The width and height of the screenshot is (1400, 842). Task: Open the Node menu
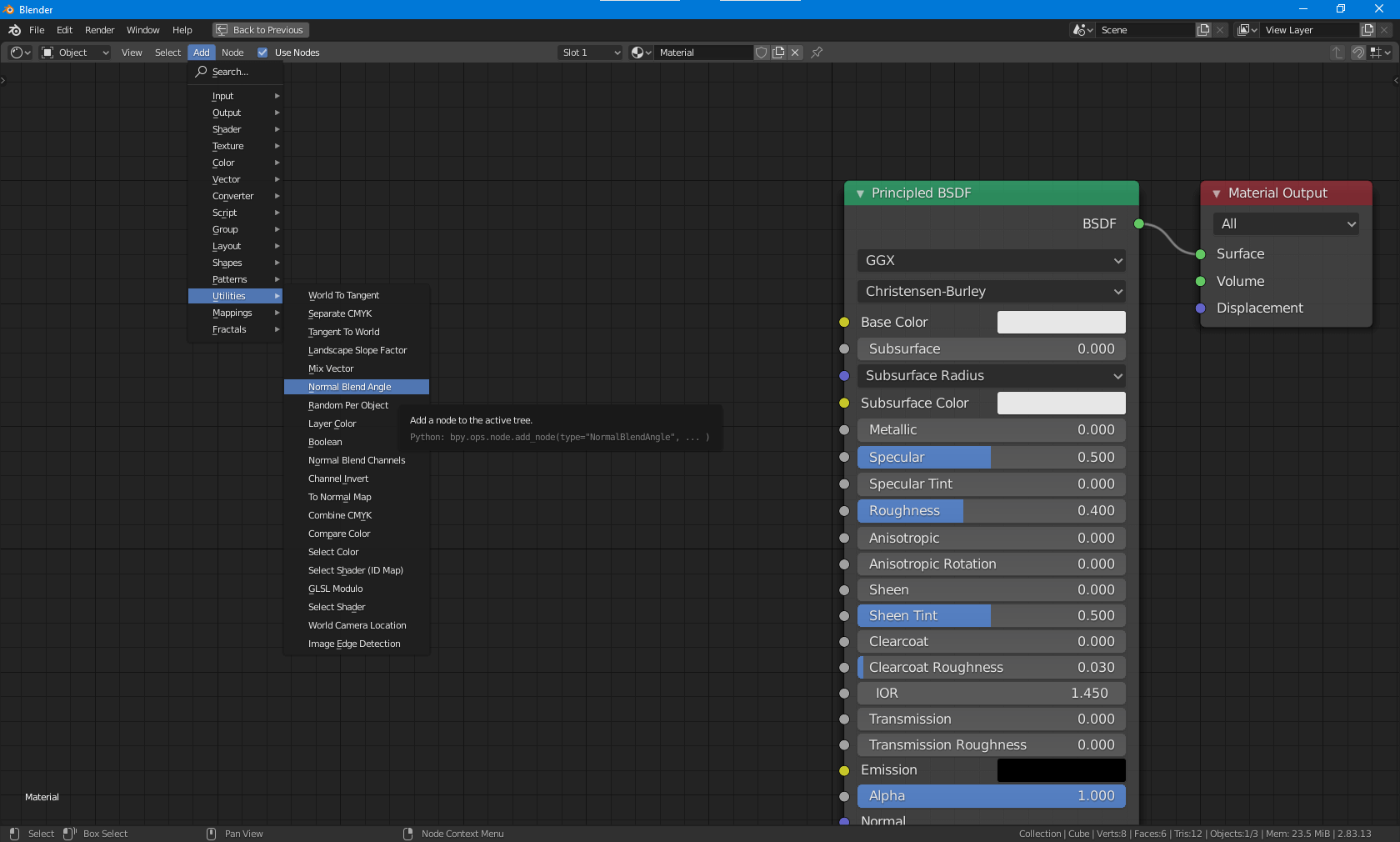[232, 53]
